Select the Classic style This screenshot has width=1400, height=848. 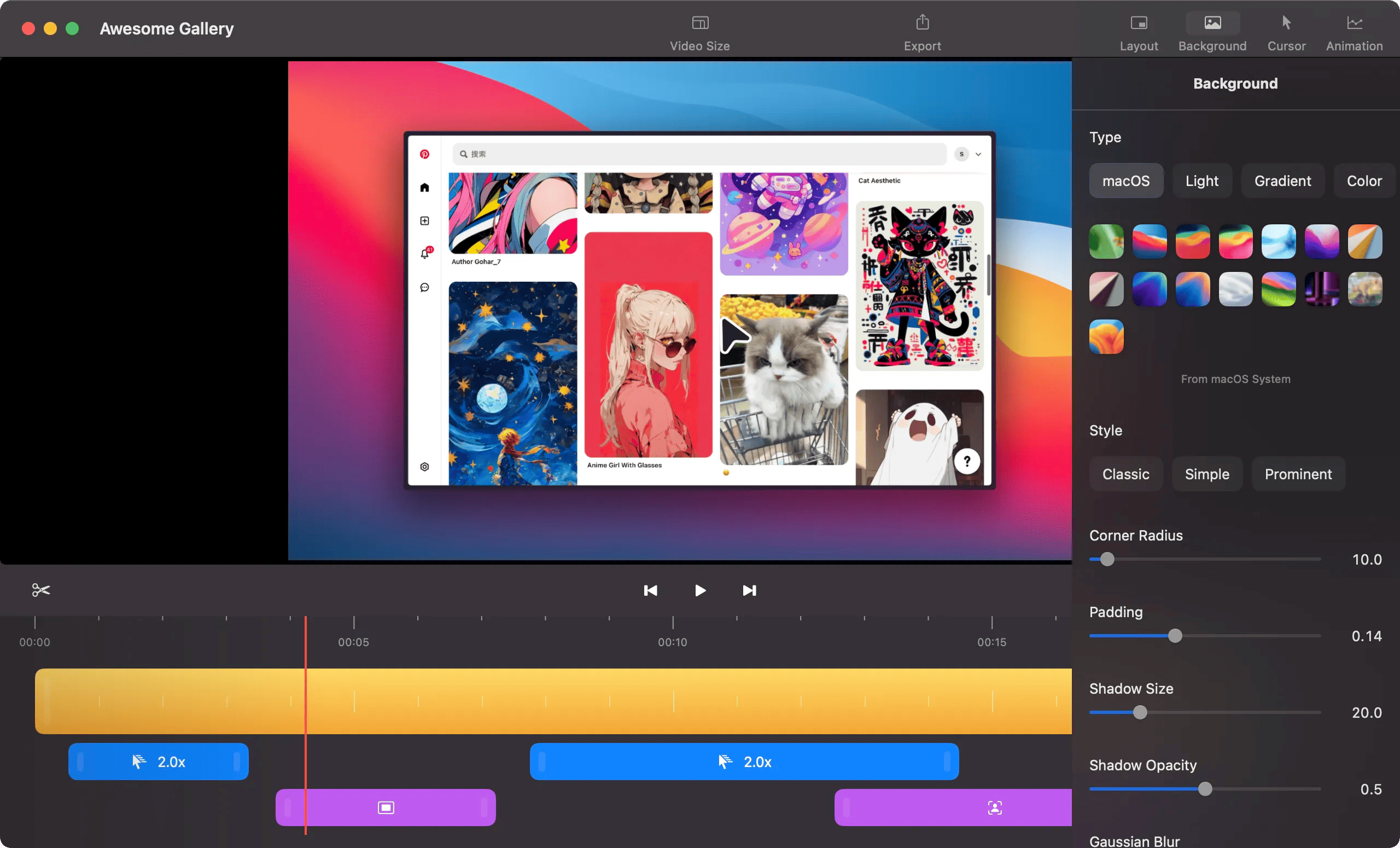pyautogui.click(x=1125, y=473)
